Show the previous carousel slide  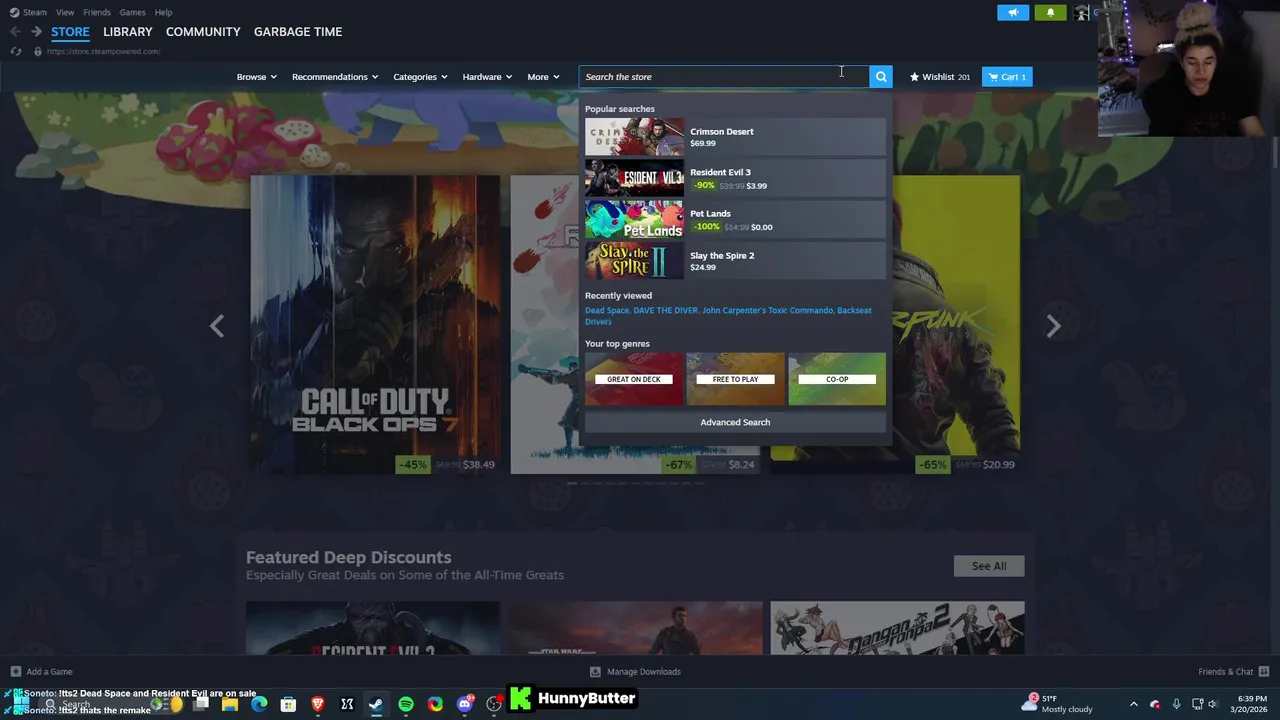[x=217, y=326]
